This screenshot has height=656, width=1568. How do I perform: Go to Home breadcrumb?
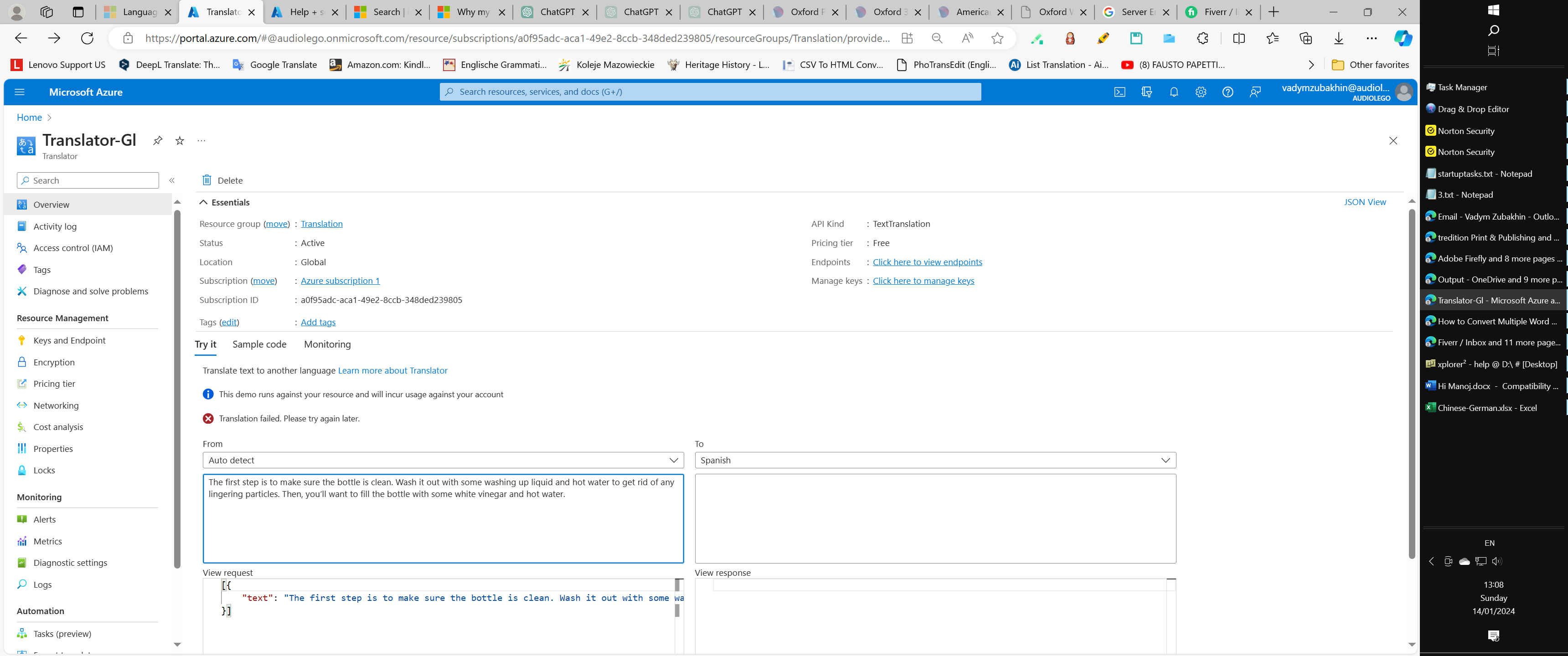coord(29,118)
